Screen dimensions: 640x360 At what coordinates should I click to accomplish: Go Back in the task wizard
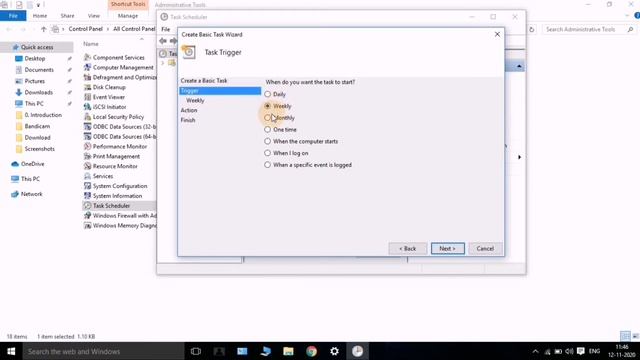click(x=407, y=249)
